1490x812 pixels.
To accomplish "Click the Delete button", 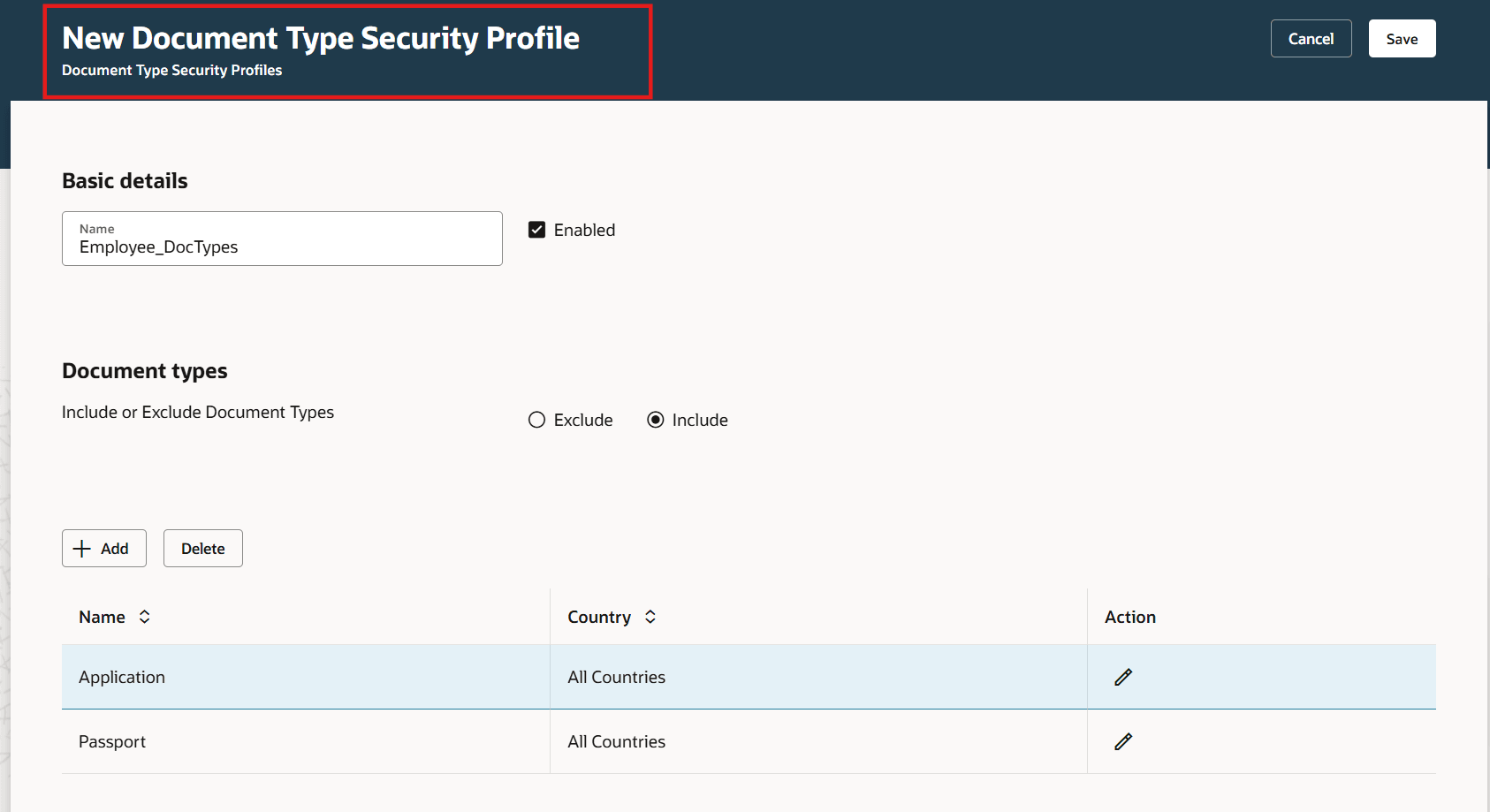I will tap(202, 548).
